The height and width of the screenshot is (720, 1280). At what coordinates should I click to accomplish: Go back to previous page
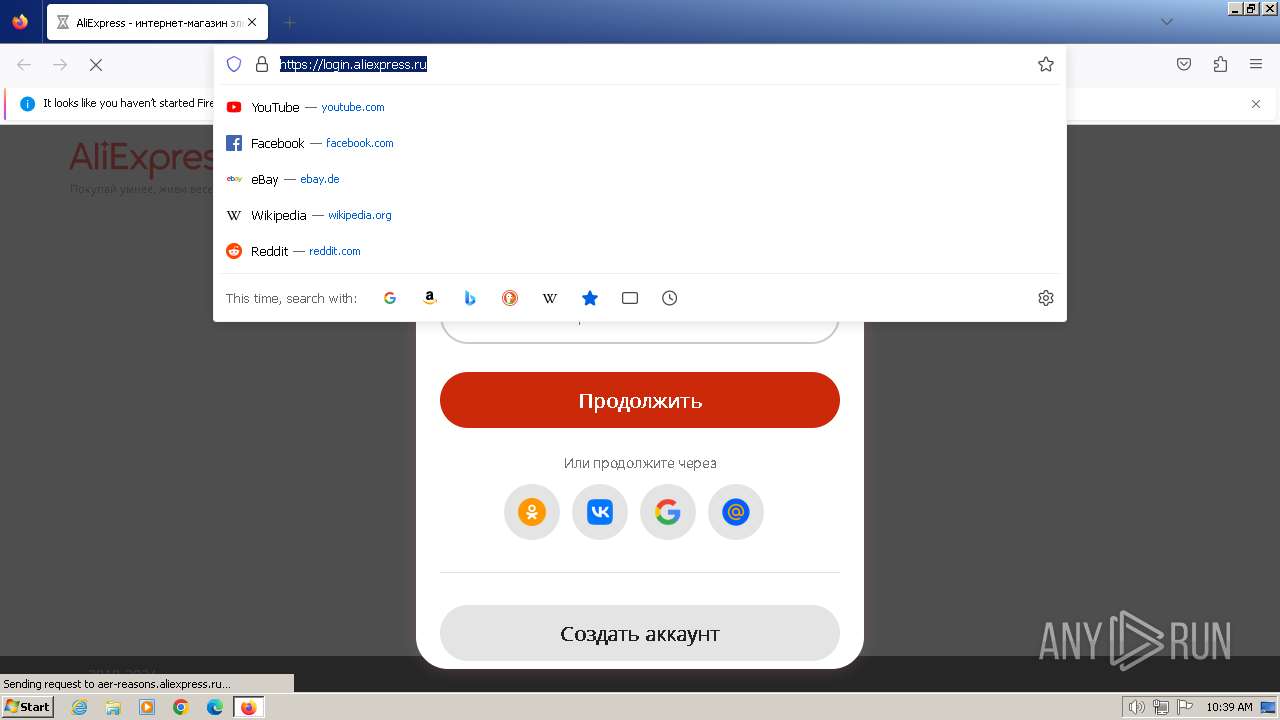tap(24, 64)
